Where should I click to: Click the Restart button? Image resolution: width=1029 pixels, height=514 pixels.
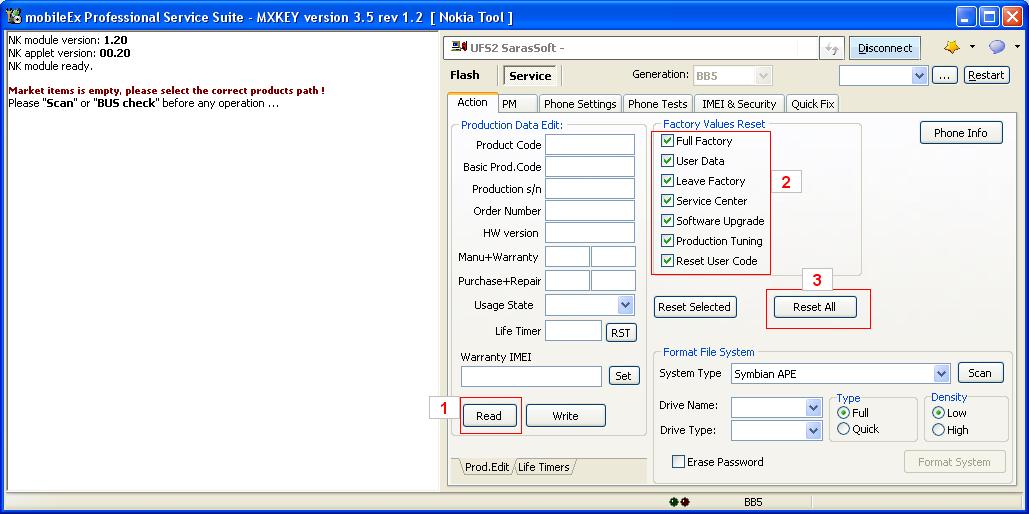pos(986,75)
